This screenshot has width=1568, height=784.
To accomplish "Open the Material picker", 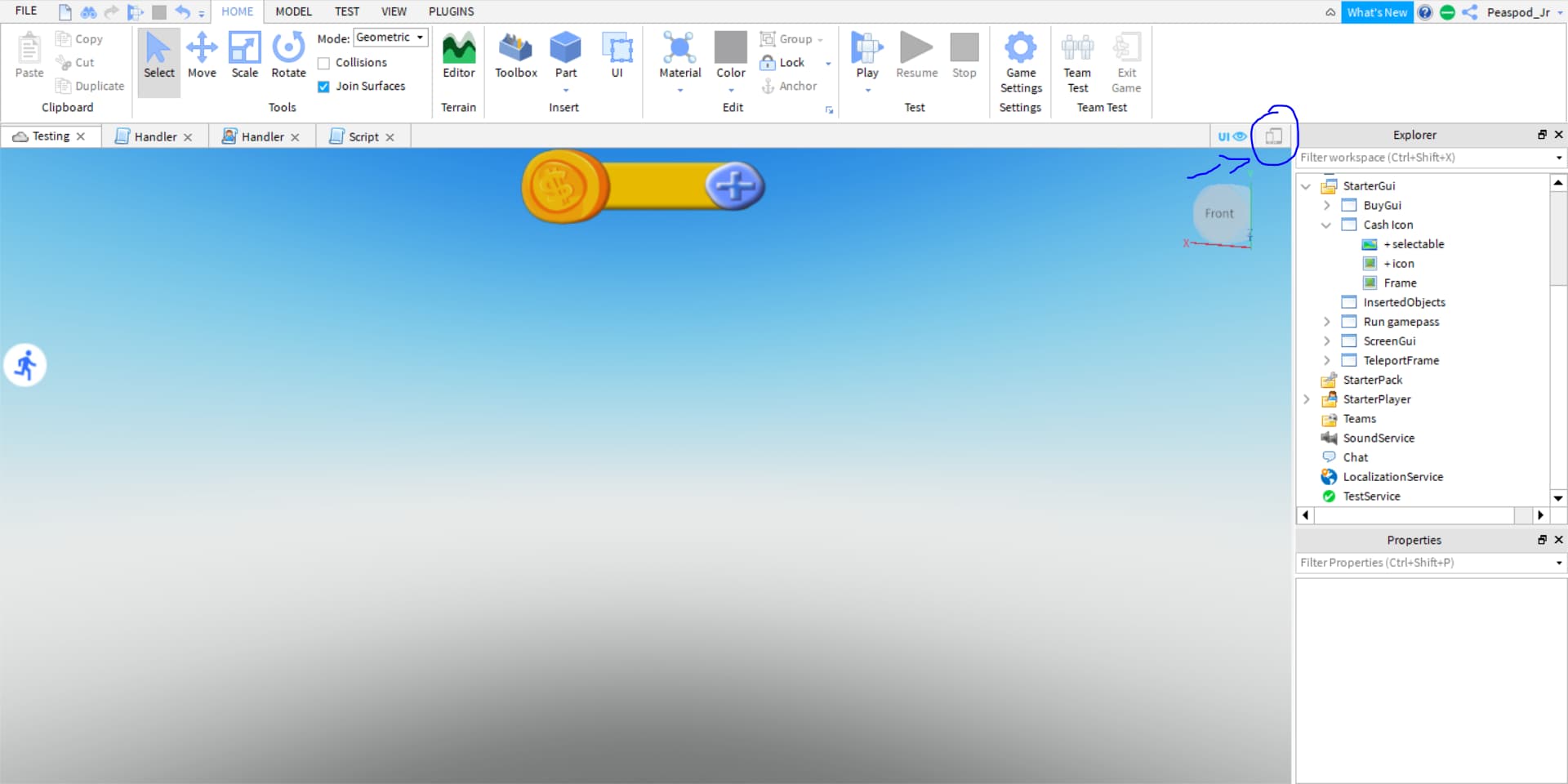I will [x=679, y=56].
